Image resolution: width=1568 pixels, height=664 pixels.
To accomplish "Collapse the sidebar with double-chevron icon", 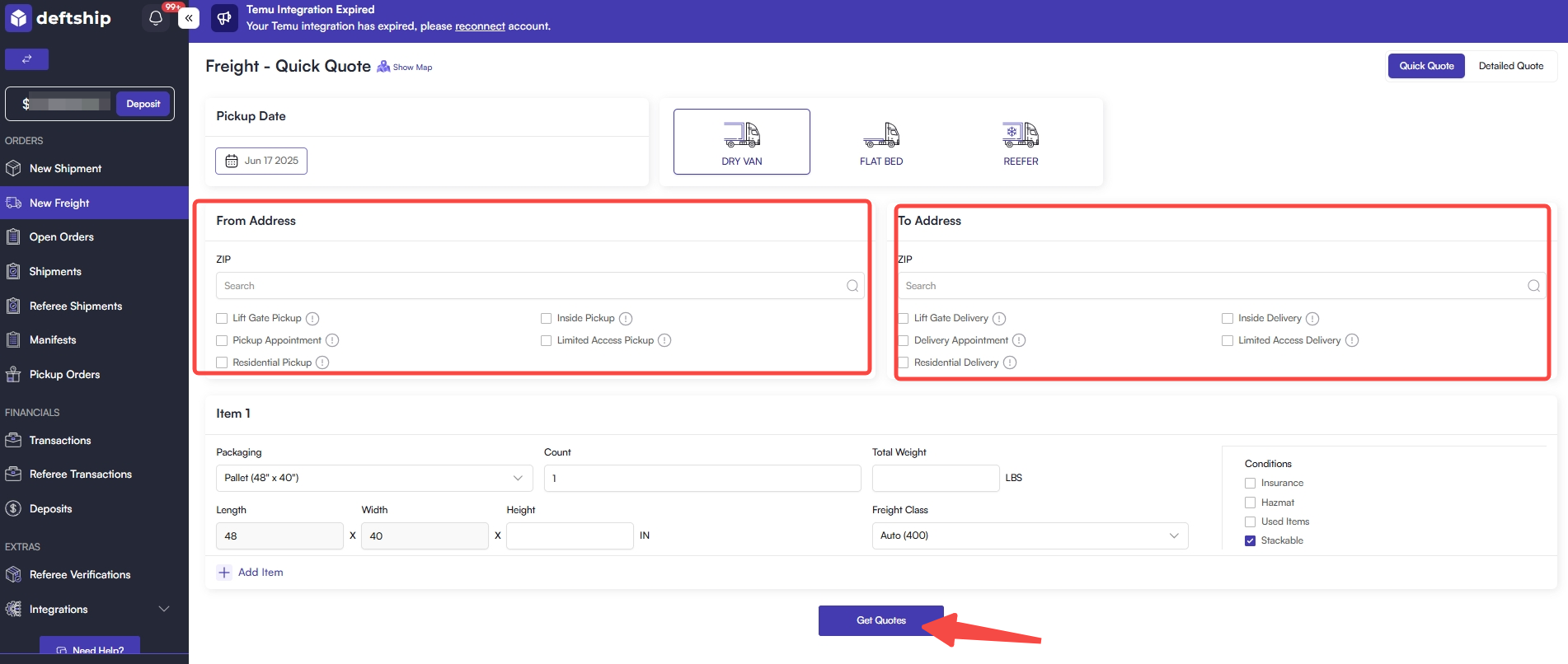I will (189, 18).
